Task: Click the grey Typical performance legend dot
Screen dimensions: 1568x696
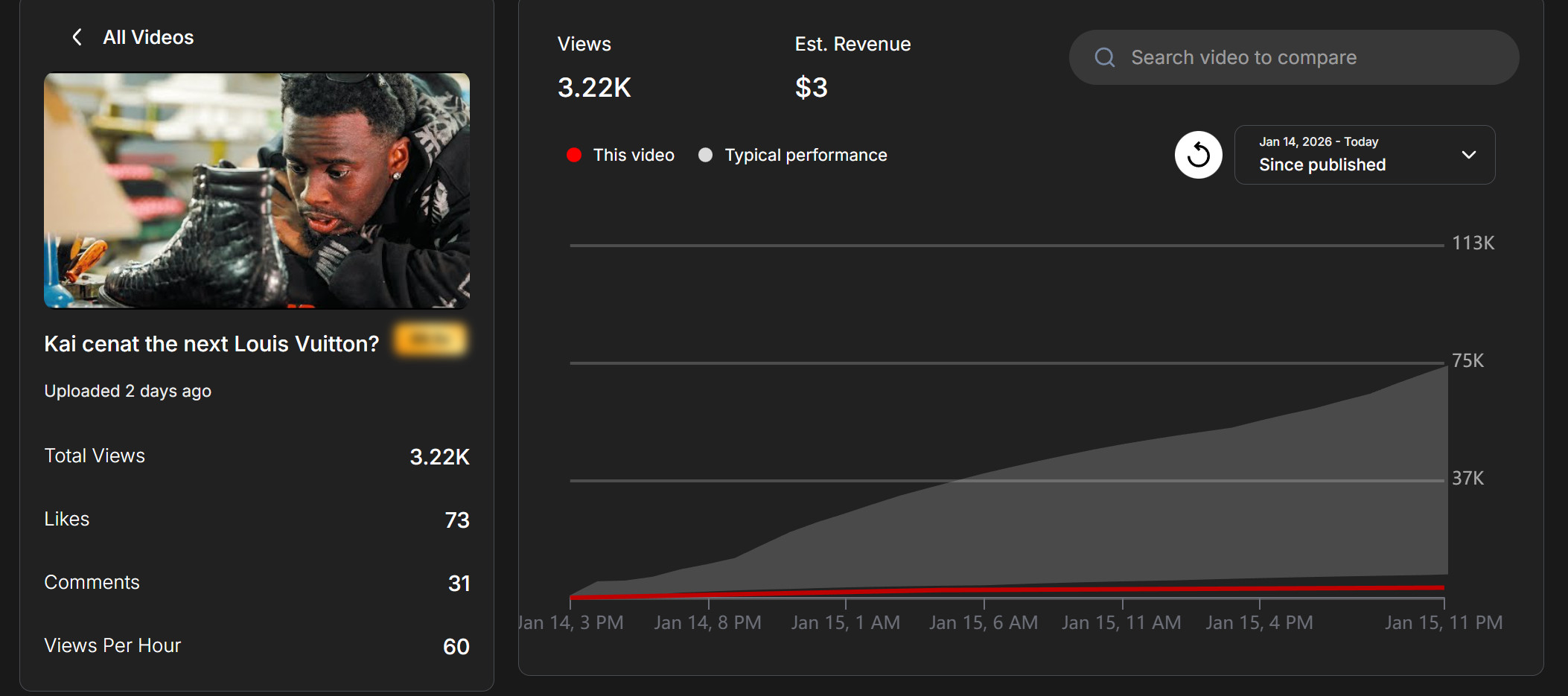Action: (x=705, y=155)
